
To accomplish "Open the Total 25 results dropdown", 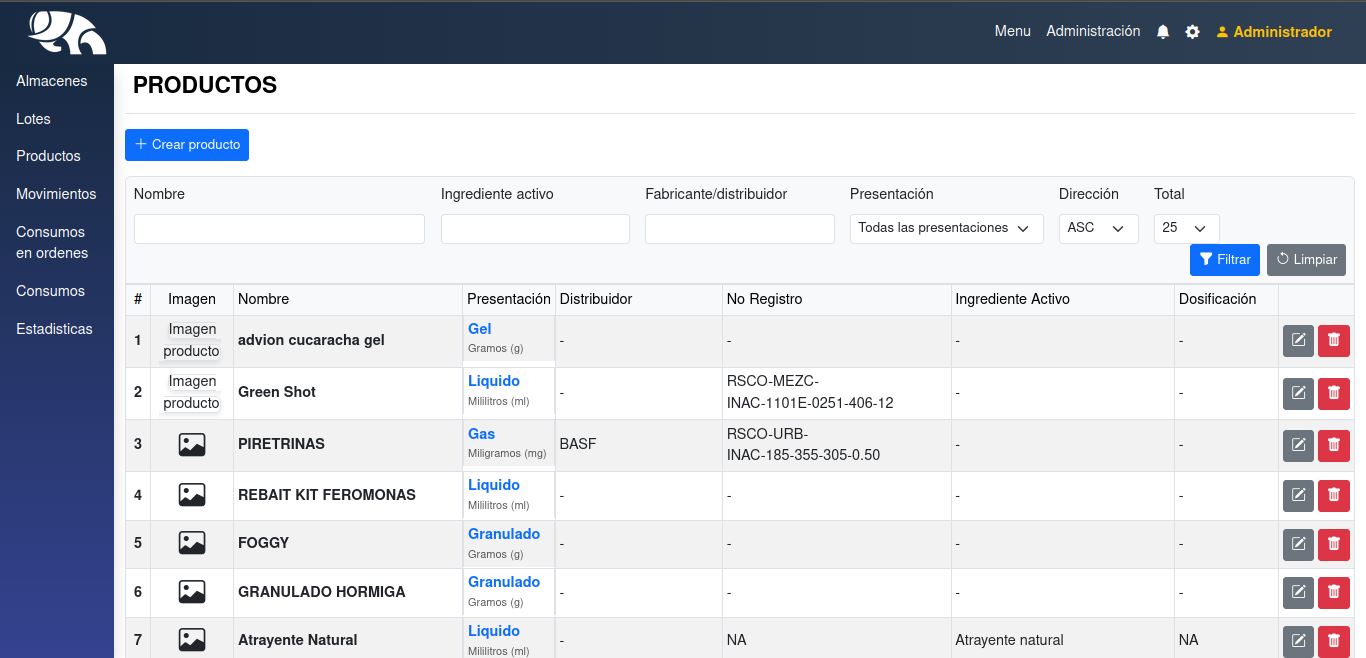I will pyautogui.click(x=1186, y=228).
